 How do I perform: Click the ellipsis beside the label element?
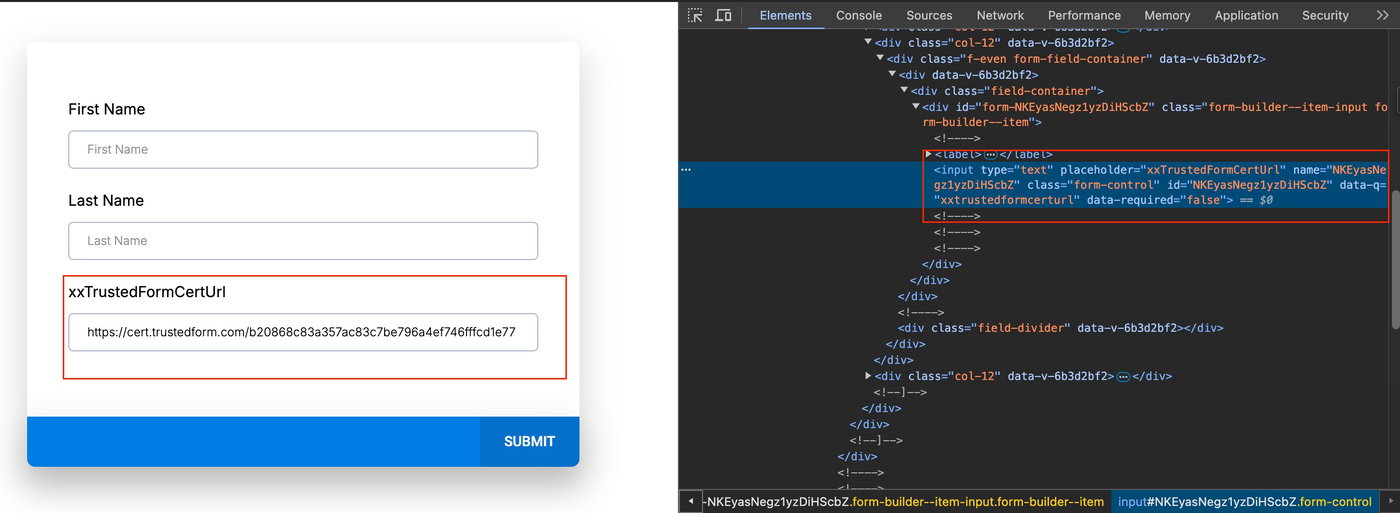991,154
